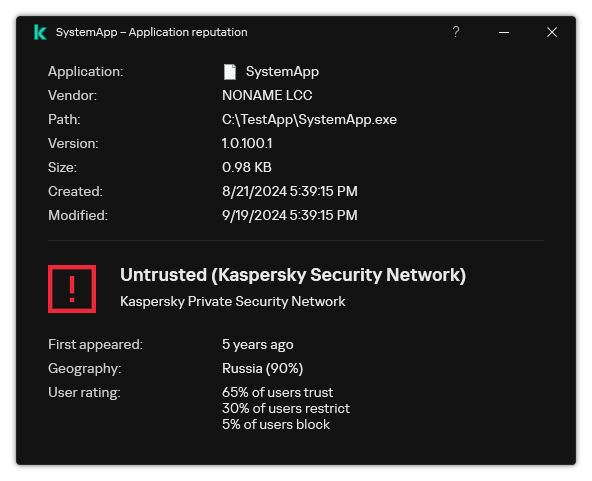Click the Untrusted (Kaspersky Security Network) heading

[x=293, y=275]
